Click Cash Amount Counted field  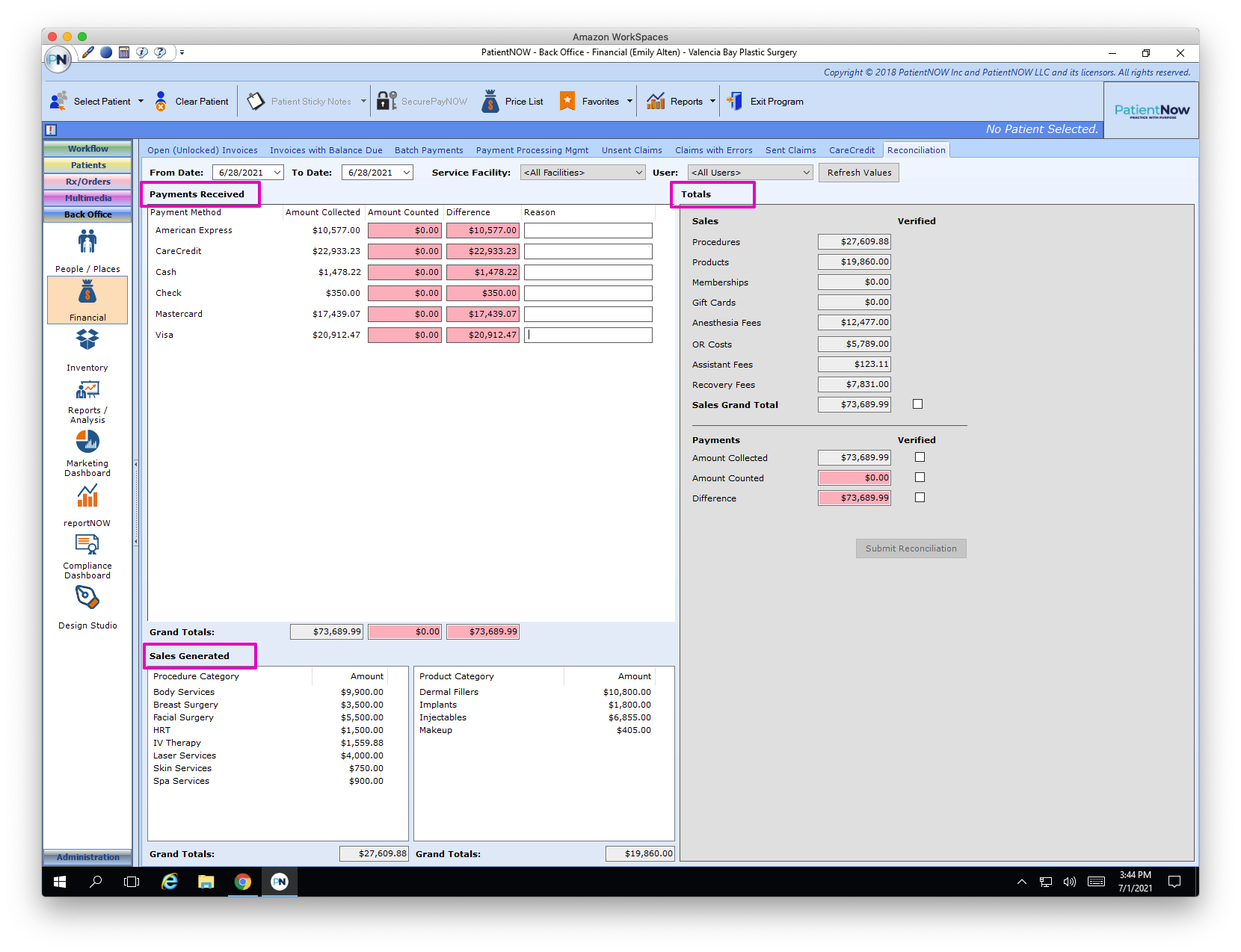pos(404,272)
